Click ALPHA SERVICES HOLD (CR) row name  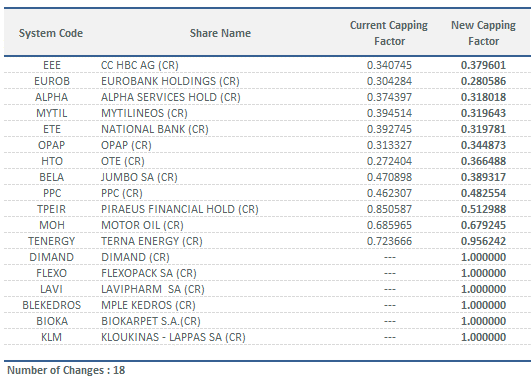click(x=171, y=97)
